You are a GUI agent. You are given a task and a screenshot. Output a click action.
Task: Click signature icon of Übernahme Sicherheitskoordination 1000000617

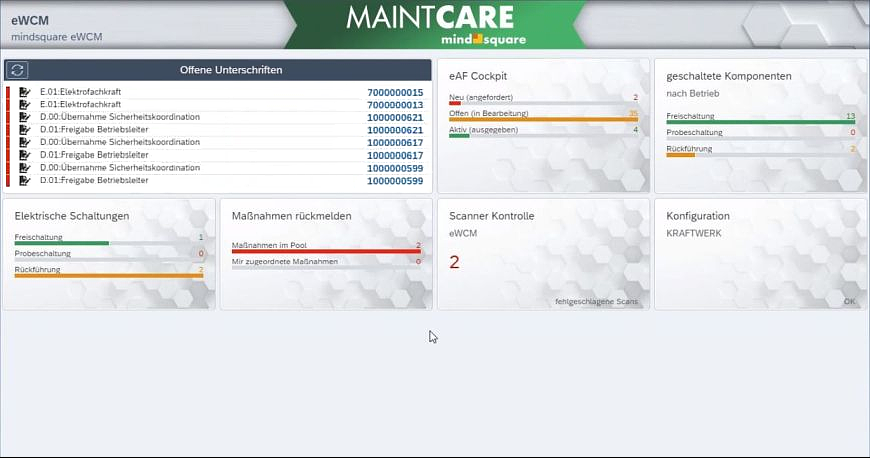coord(24,143)
